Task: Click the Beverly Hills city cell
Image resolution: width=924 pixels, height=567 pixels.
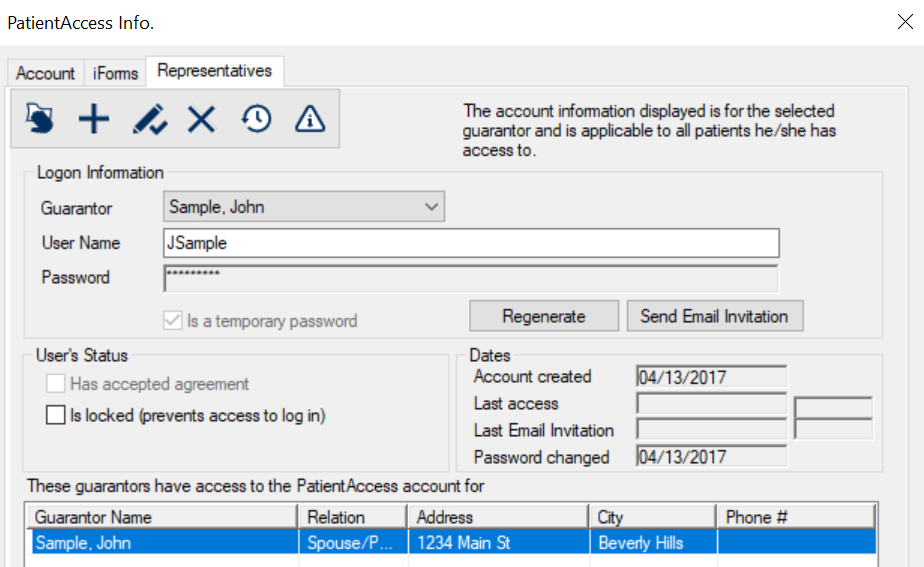Action: pos(653,542)
